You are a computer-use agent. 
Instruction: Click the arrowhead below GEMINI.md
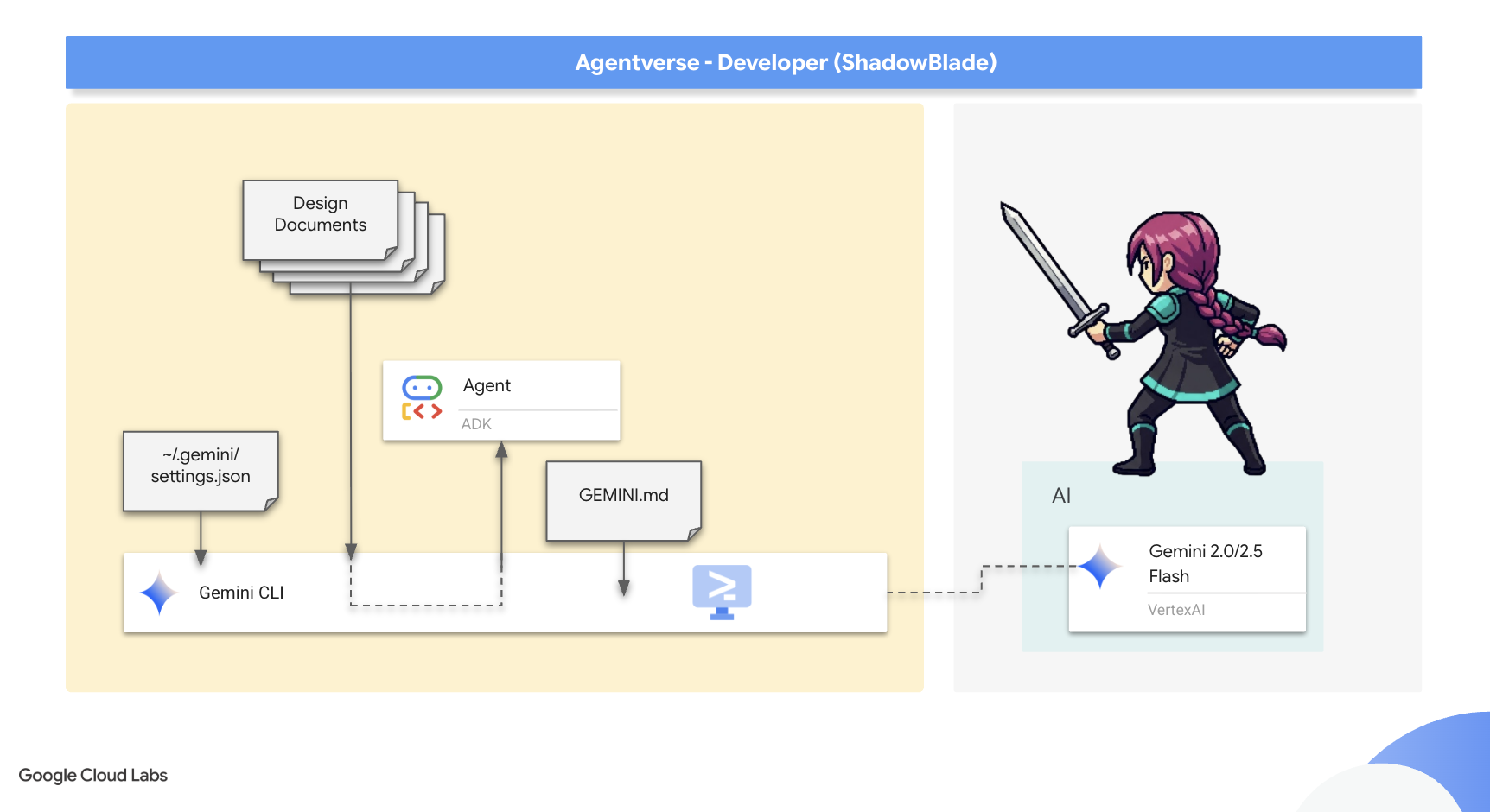click(x=624, y=587)
